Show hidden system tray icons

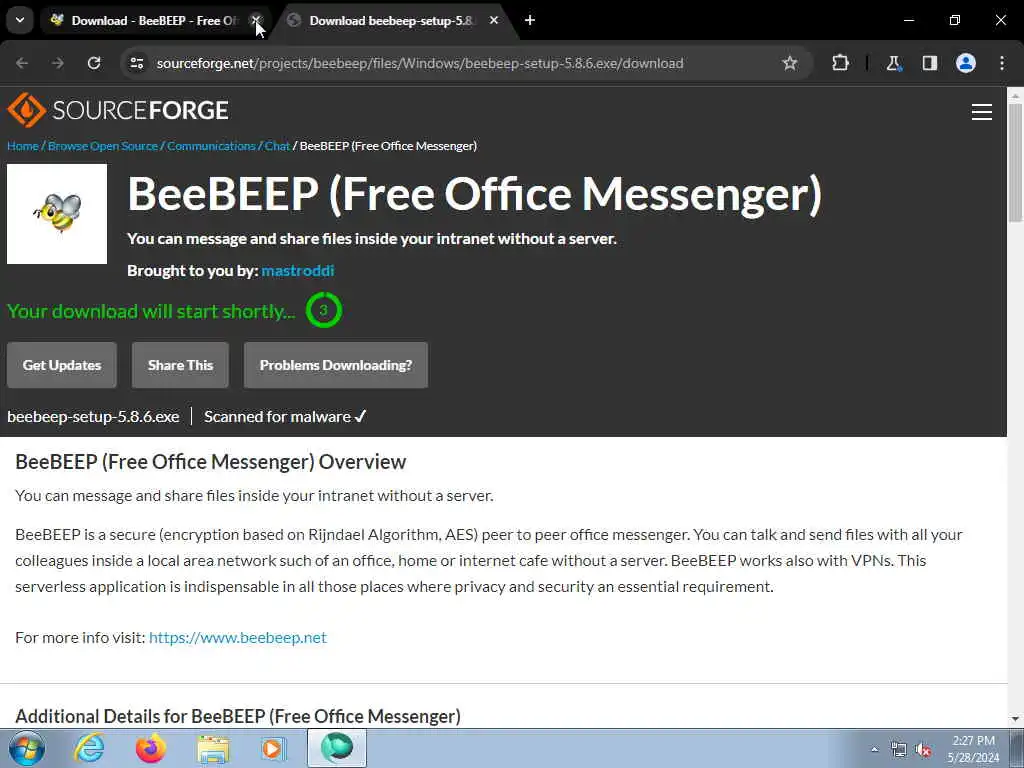coord(874,749)
